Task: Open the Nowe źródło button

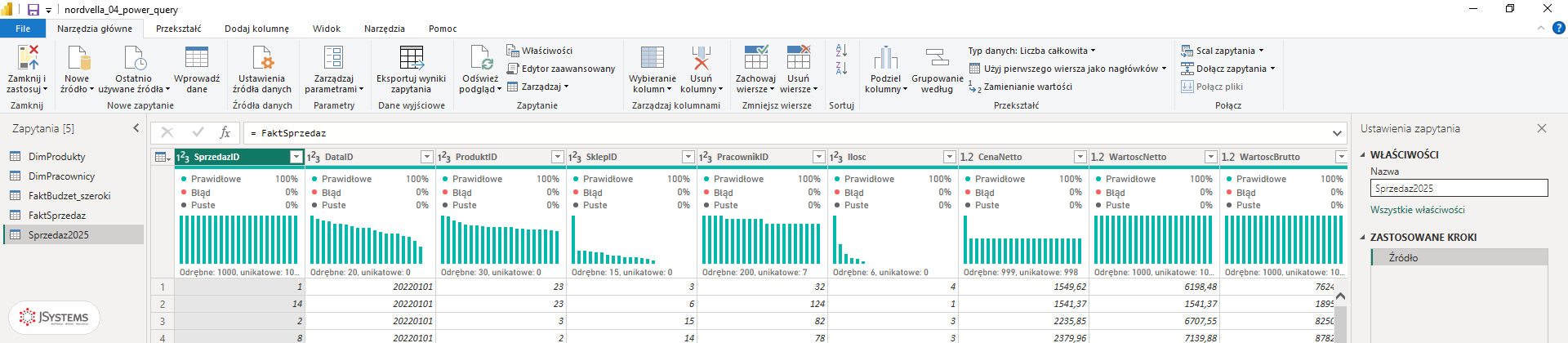Action: [77, 69]
